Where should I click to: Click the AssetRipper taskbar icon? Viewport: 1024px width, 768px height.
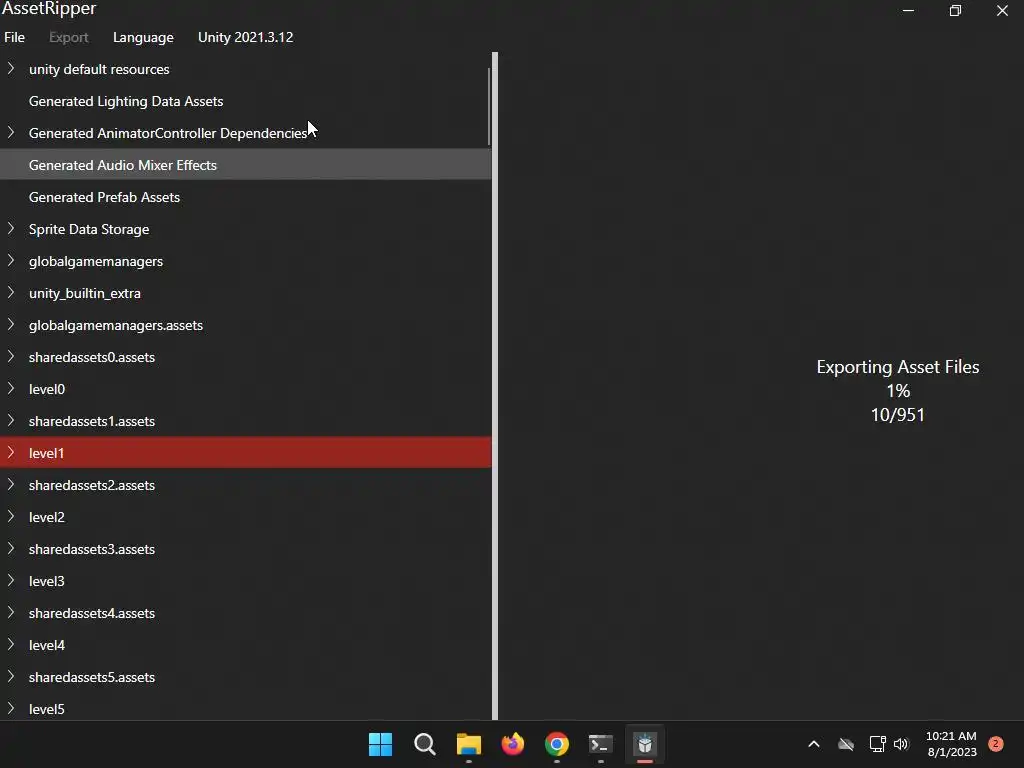[x=645, y=744]
